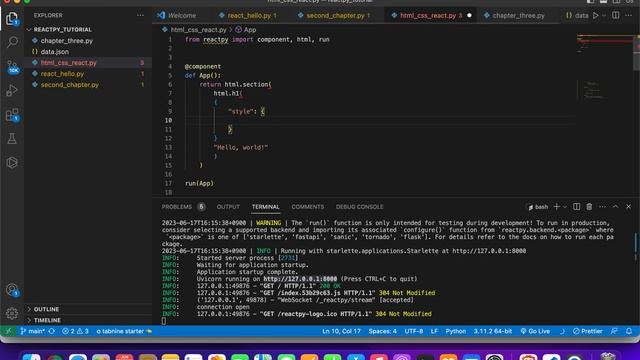
Task: Expand the TIMELINE section
Action: (x=47, y=320)
